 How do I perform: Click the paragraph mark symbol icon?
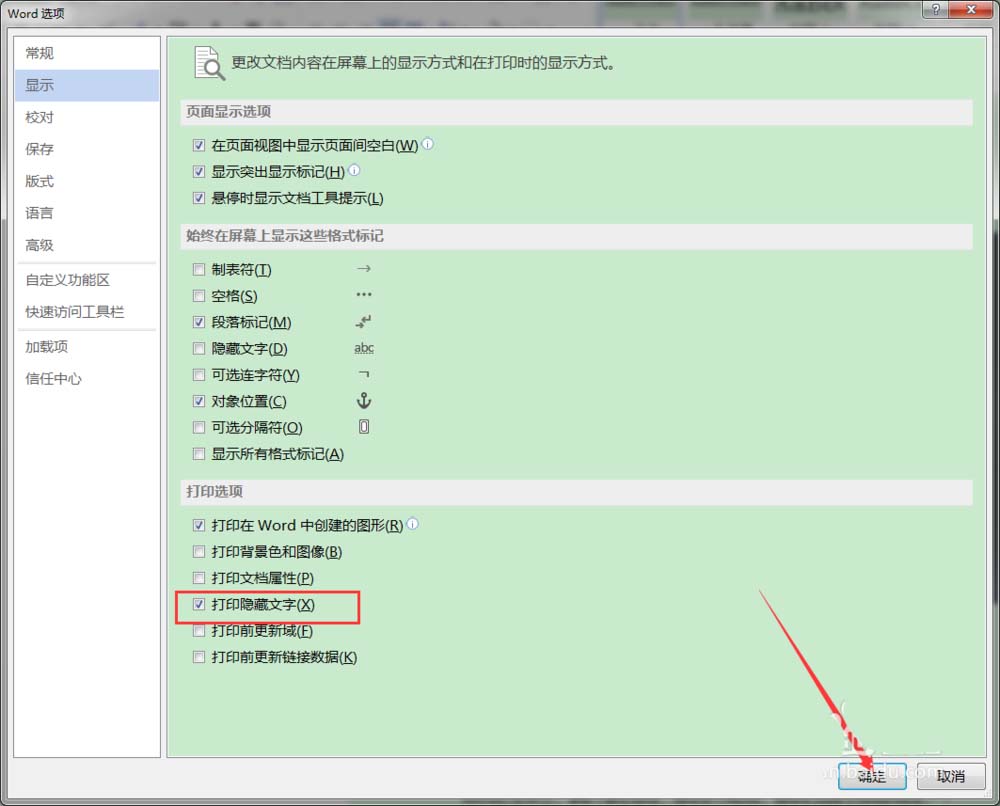(364, 322)
